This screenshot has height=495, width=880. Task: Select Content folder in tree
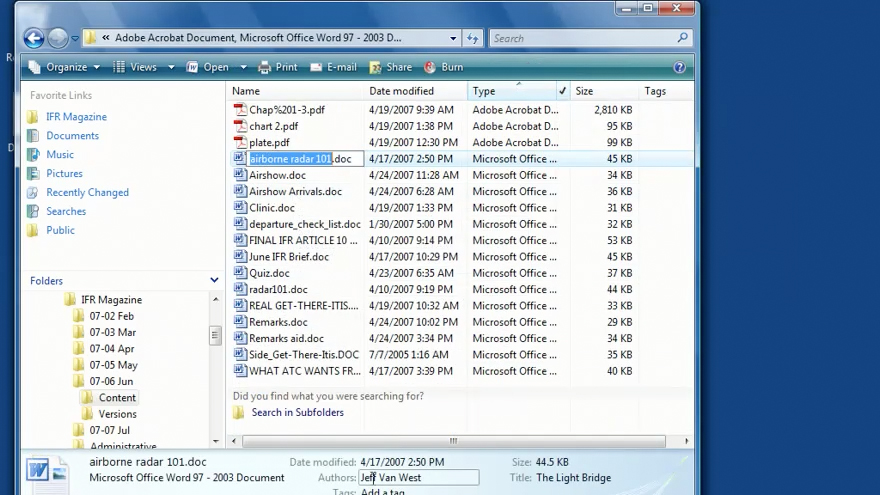click(x=117, y=397)
